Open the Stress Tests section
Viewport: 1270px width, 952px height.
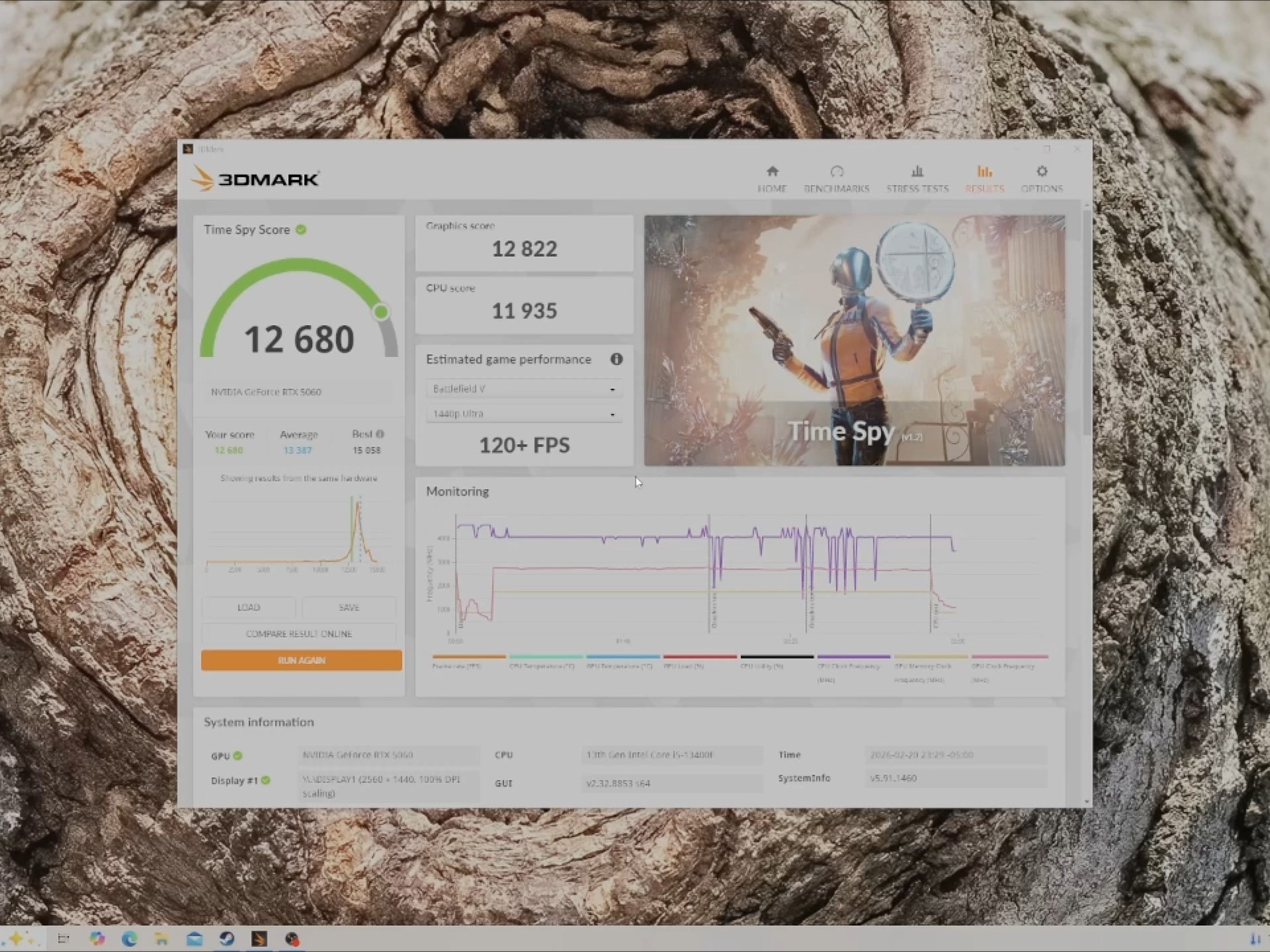[x=917, y=178]
